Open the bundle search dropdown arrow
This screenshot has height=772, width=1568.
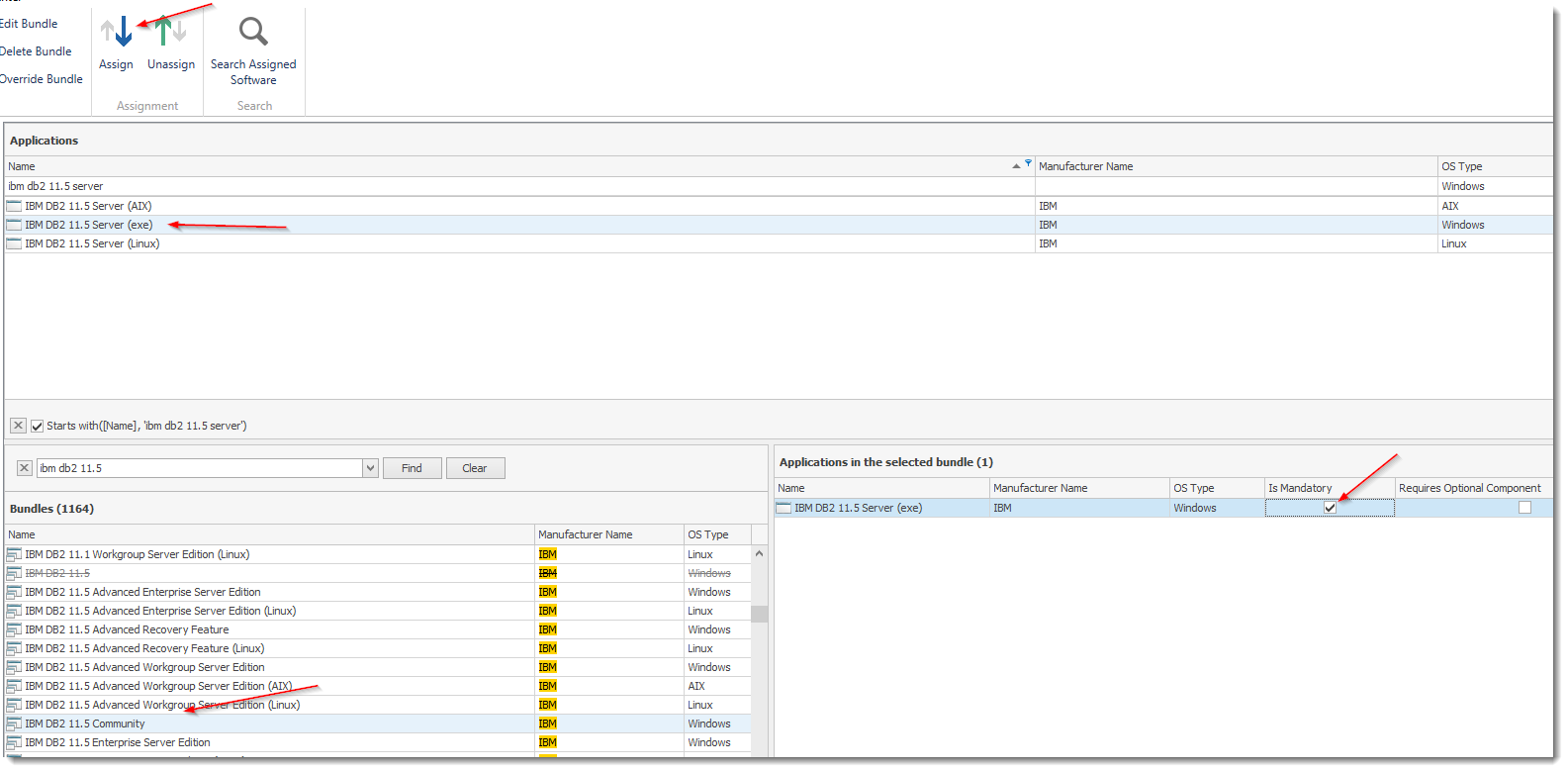[x=370, y=468]
